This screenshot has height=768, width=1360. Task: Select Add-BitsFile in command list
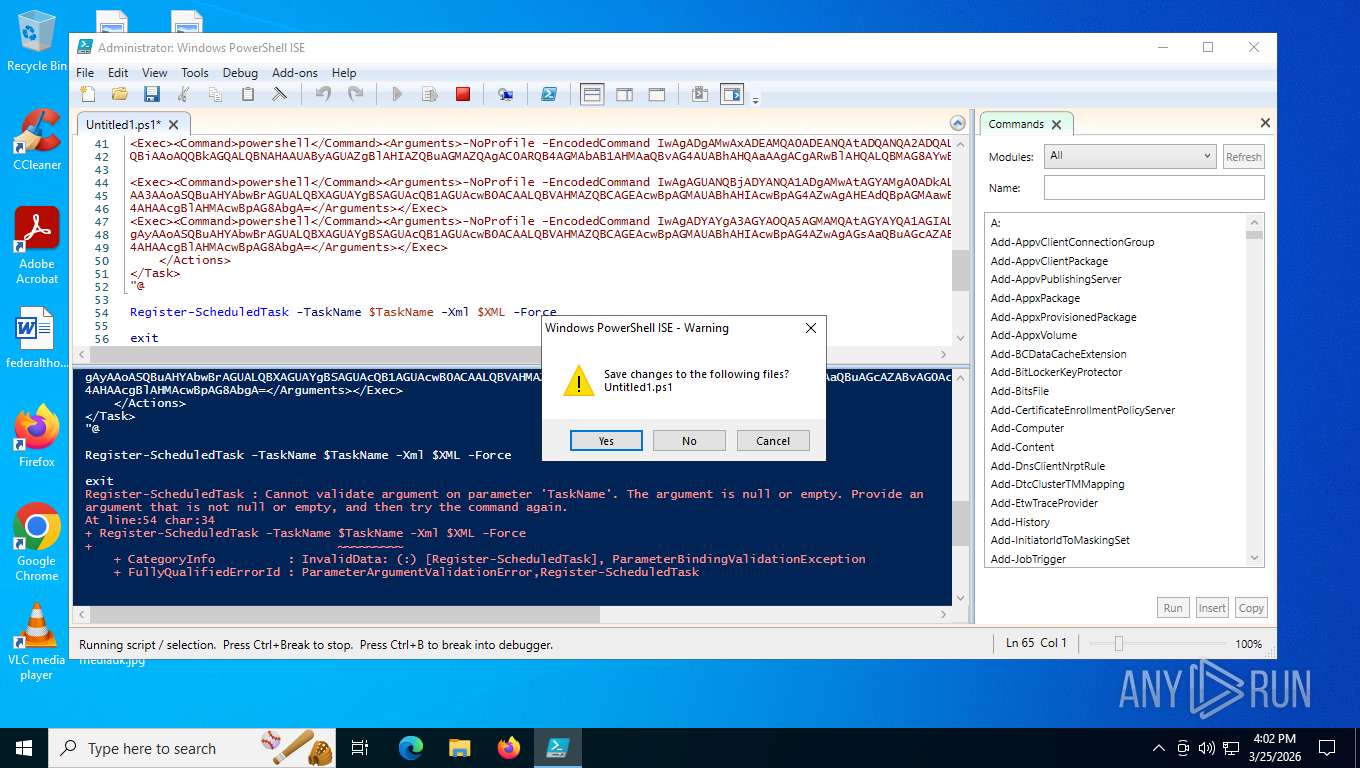(x=1020, y=391)
